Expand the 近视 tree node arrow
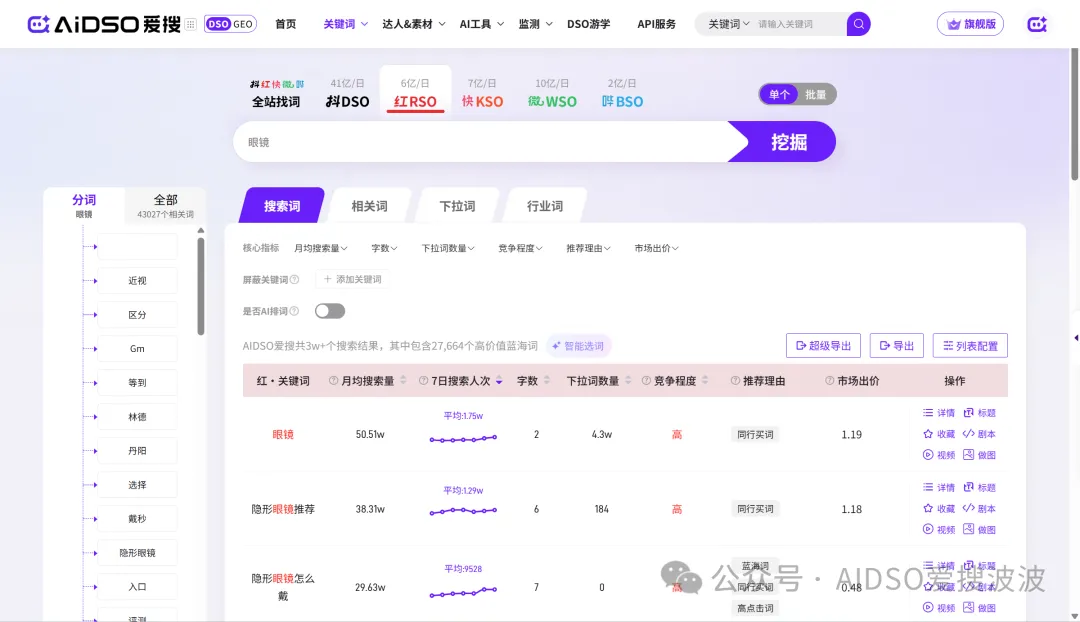This screenshot has width=1080, height=622. 94,281
